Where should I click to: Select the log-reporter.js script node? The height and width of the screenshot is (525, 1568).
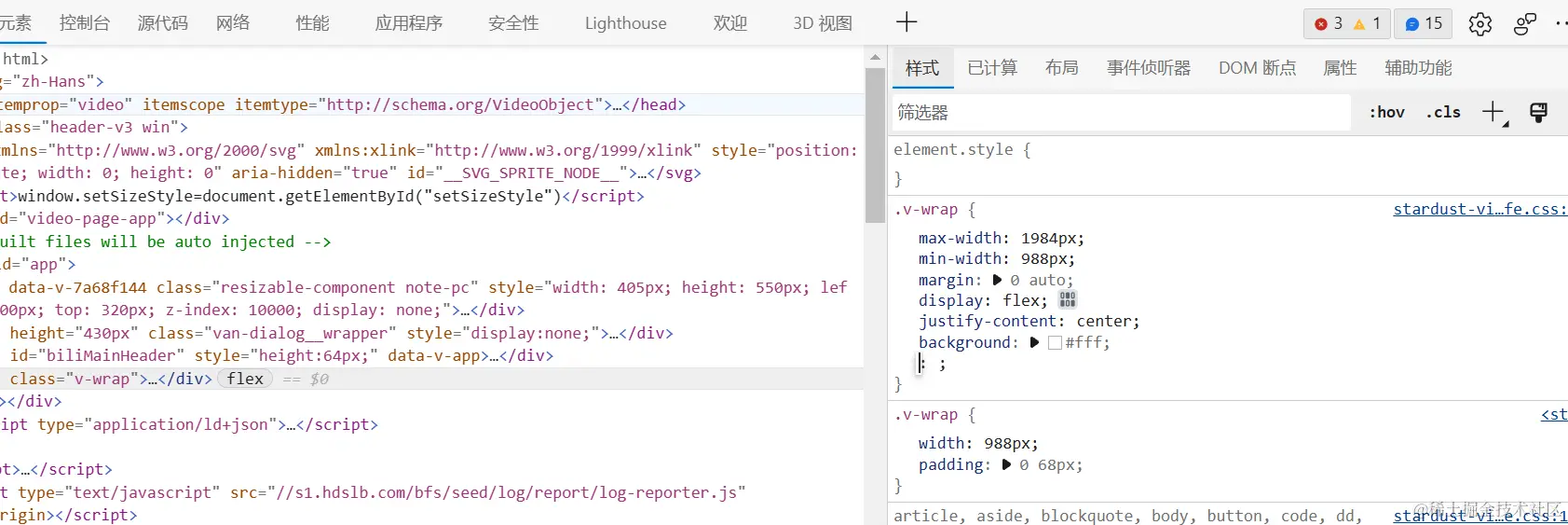pyautogui.click(x=373, y=504)
